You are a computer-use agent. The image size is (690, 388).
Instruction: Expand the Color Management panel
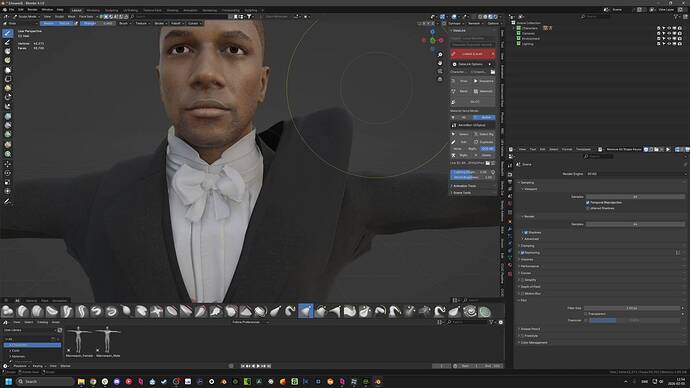(x=533, y=343)
